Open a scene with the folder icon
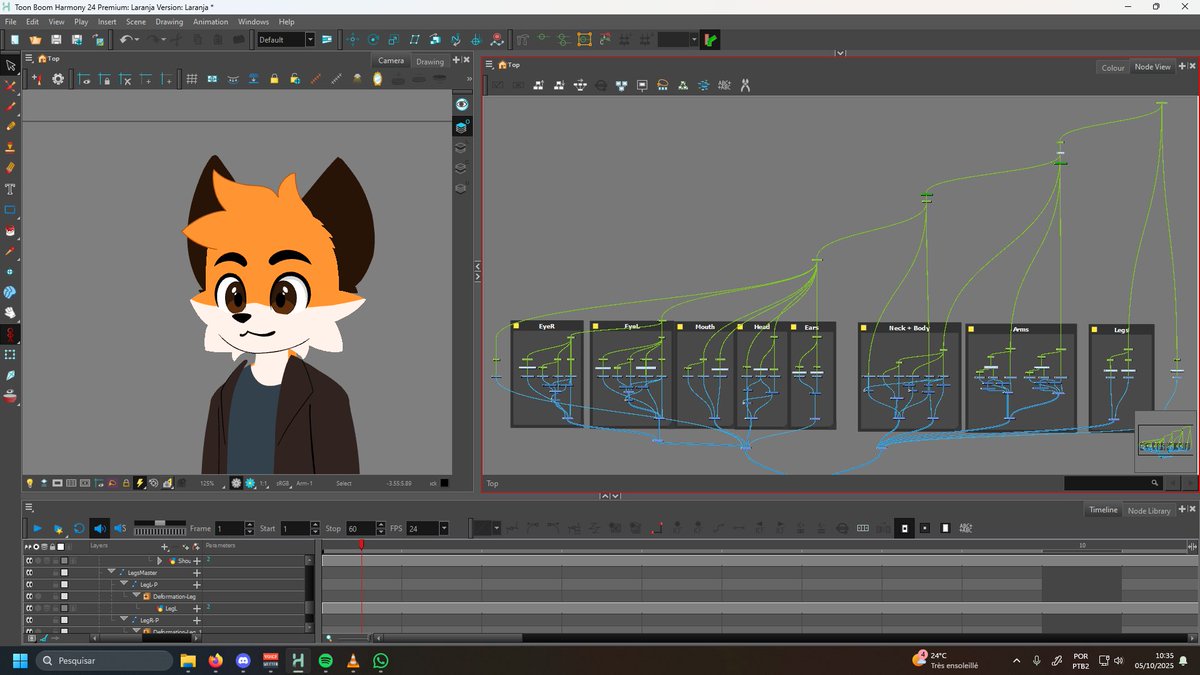The width and height of the screenshot is (1200, 675). click(36, 39)
